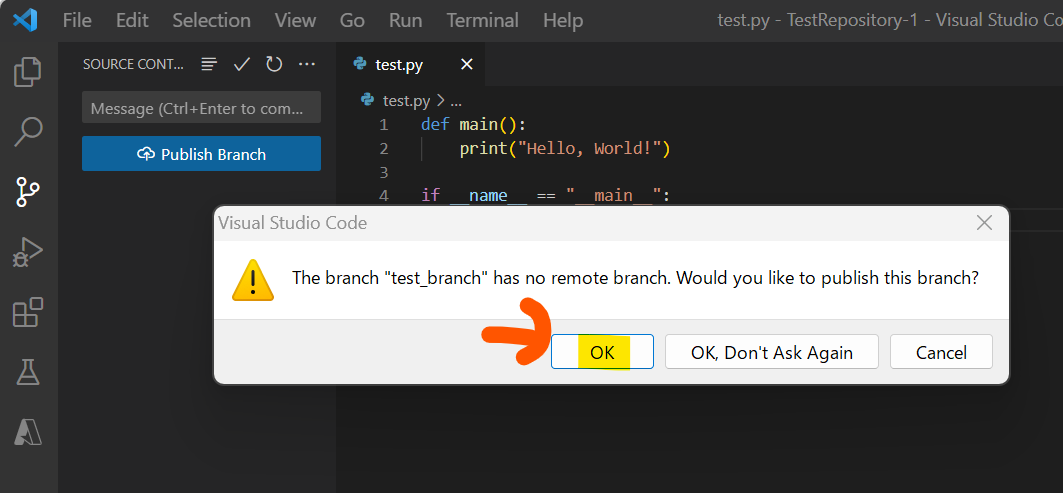Viewport: 1063px width, 493px height.
Task: Click Cancel in the publish dialog
Action: [941, 352]
